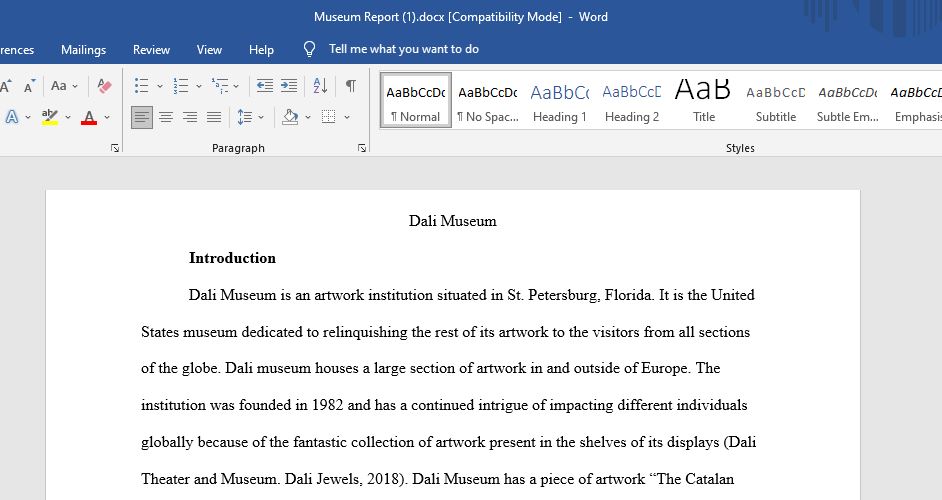Click the words St. Petersburg, Florida

[580, 295]
